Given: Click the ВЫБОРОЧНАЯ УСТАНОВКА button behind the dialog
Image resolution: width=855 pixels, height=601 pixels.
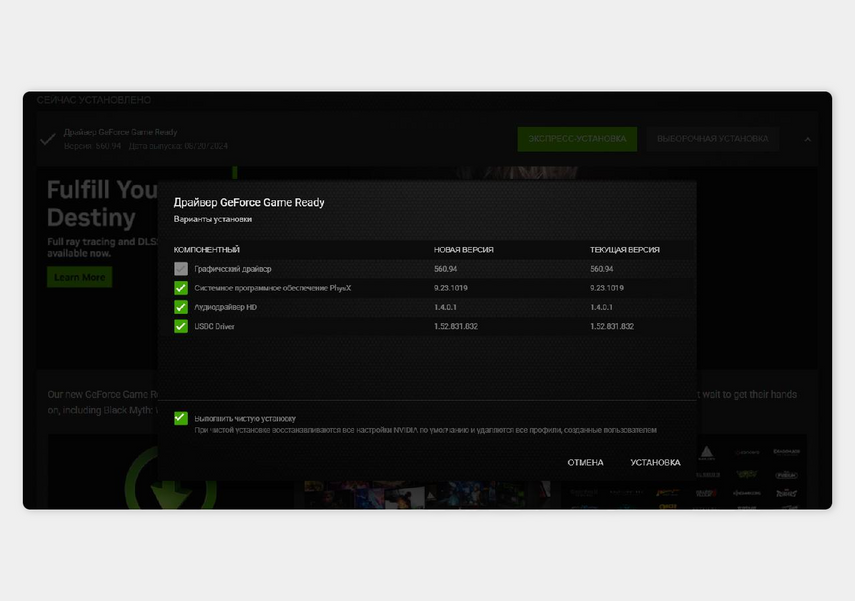Looking at the screenshot, I should pos(712,139).
